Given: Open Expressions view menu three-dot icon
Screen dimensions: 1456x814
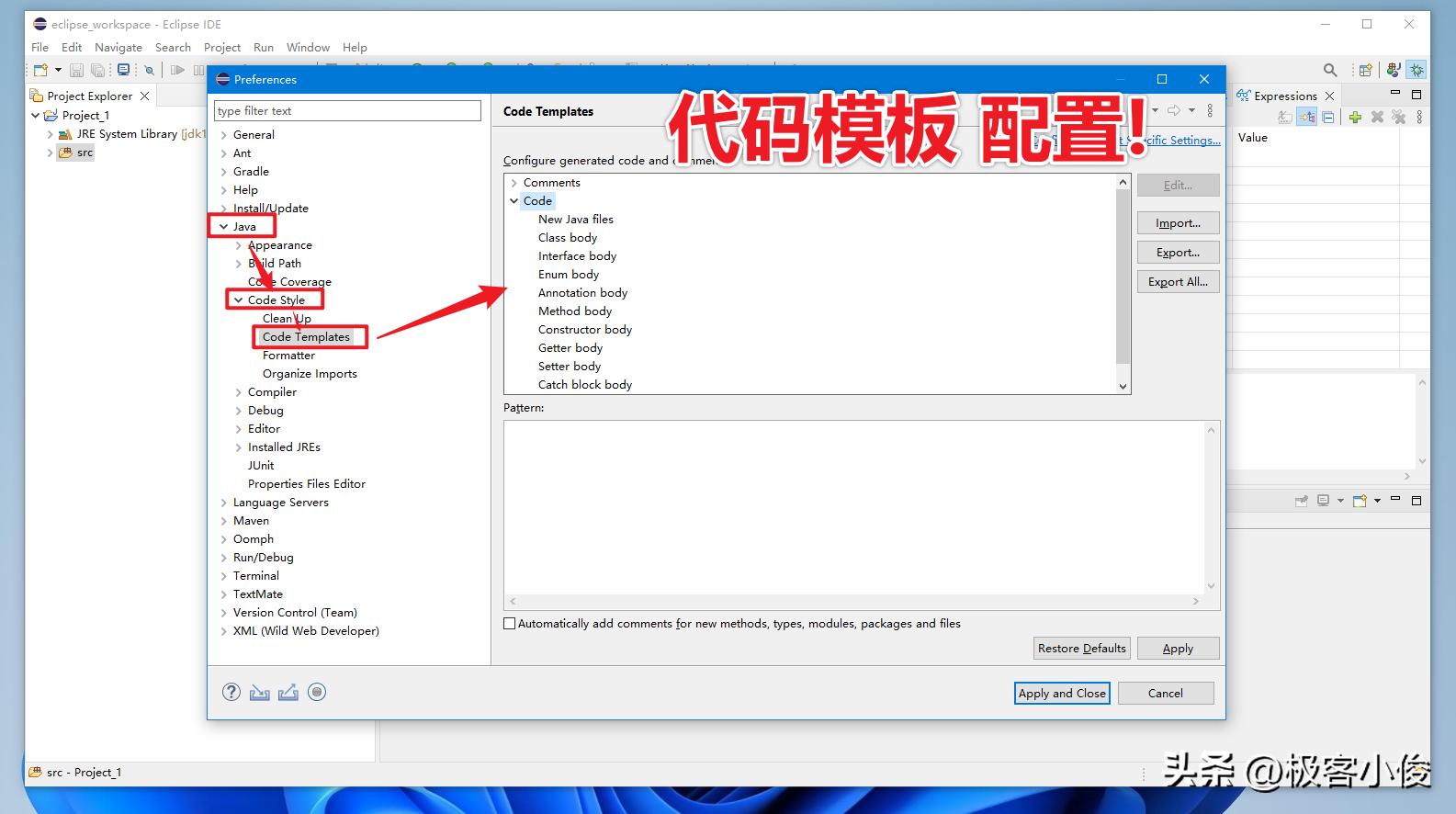Looking at the screenshot, I should tap(1419, 117).
